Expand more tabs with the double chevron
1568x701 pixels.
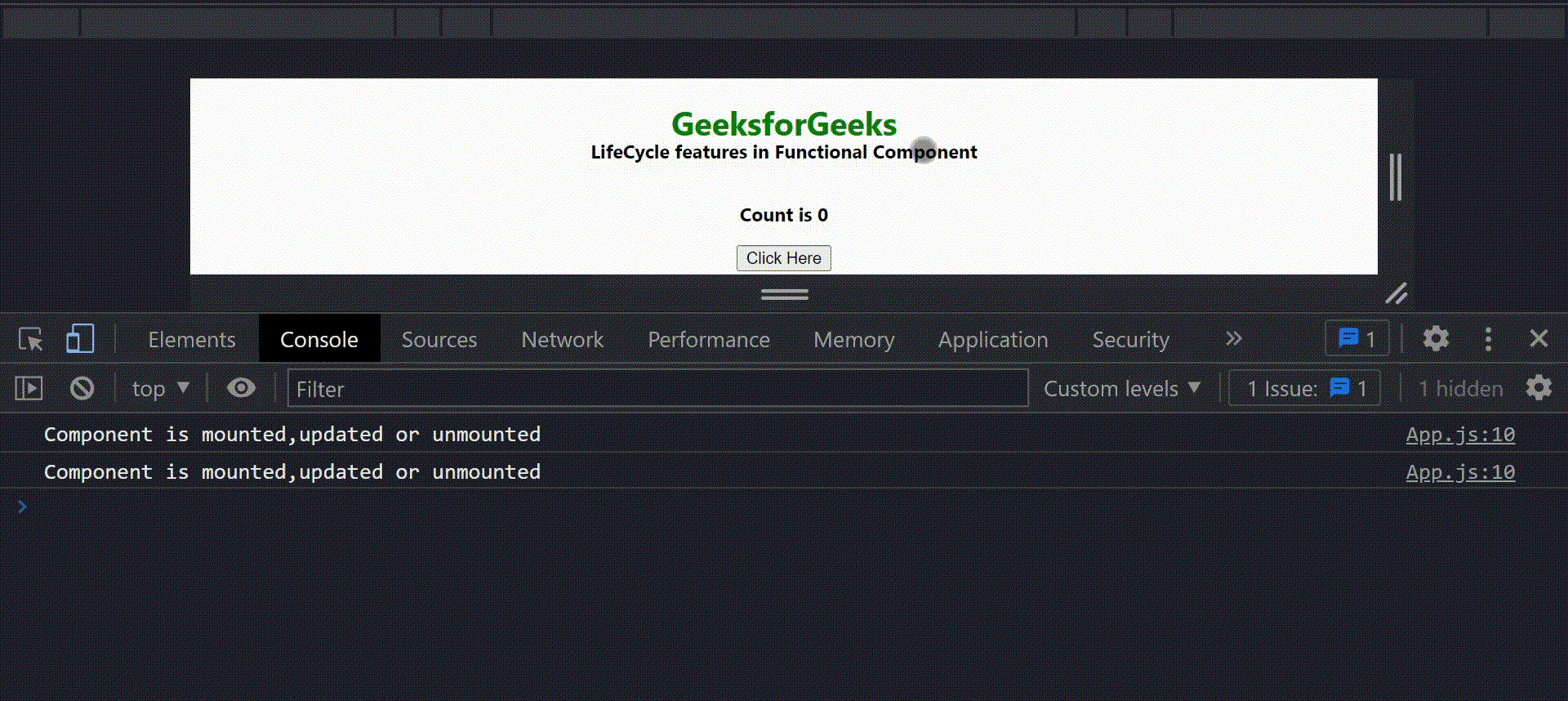(x=1233, y=339)
